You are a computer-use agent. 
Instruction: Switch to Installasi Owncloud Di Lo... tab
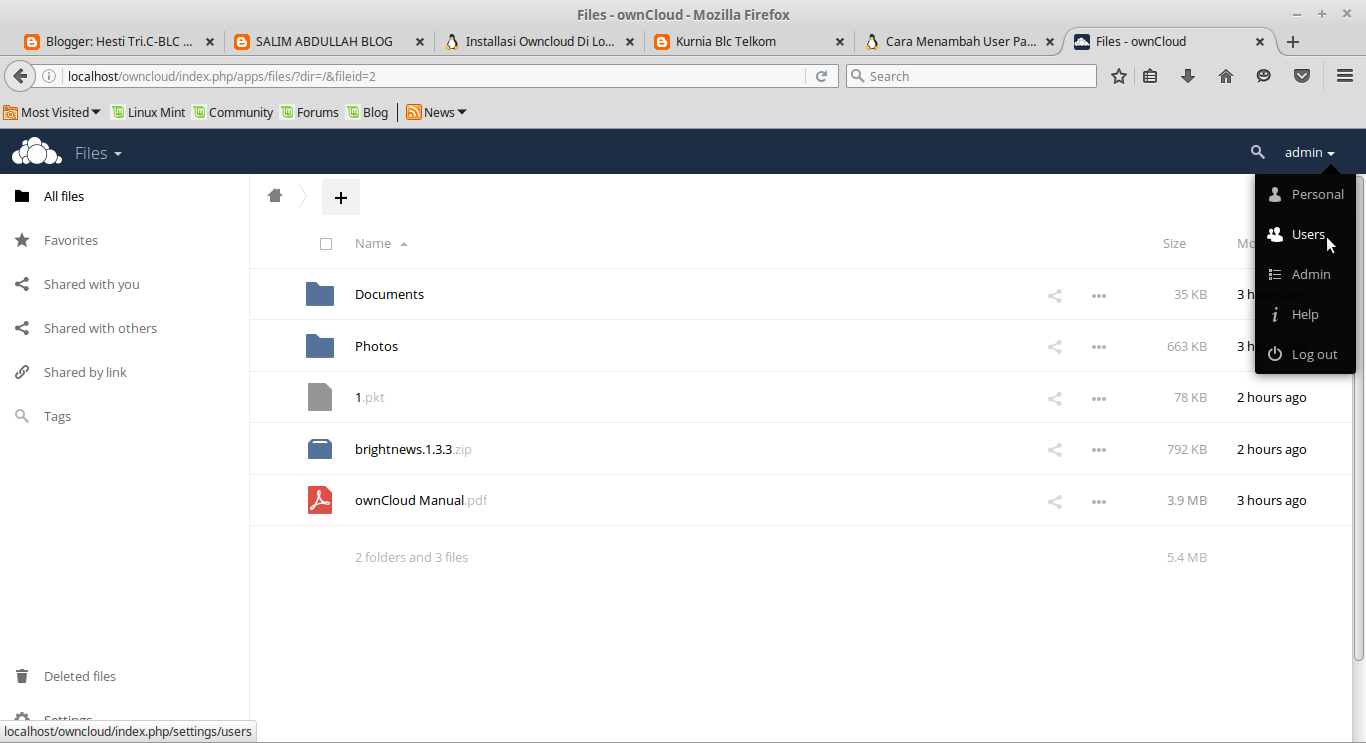[x=540, y=42]
